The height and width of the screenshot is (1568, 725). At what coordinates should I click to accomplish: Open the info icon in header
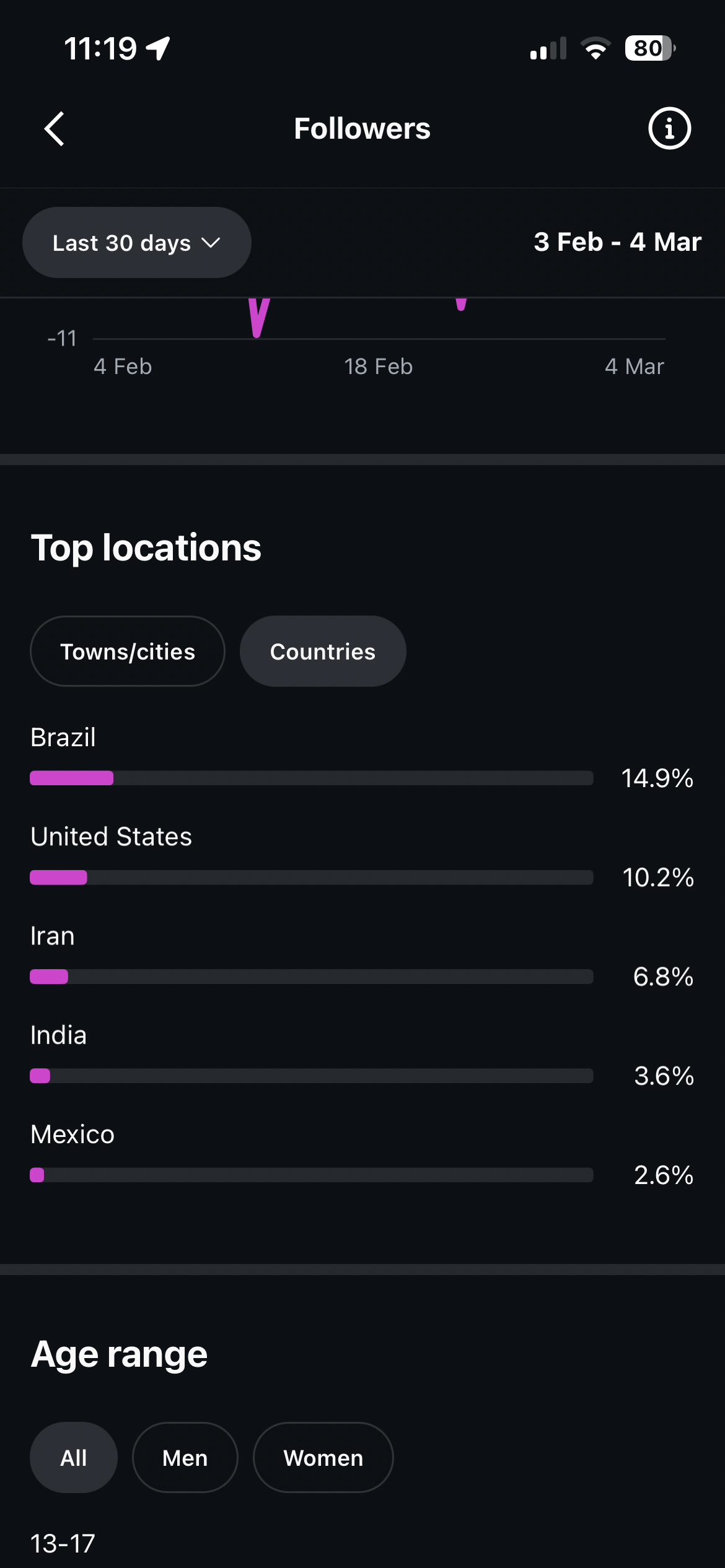tap(669, 129)
